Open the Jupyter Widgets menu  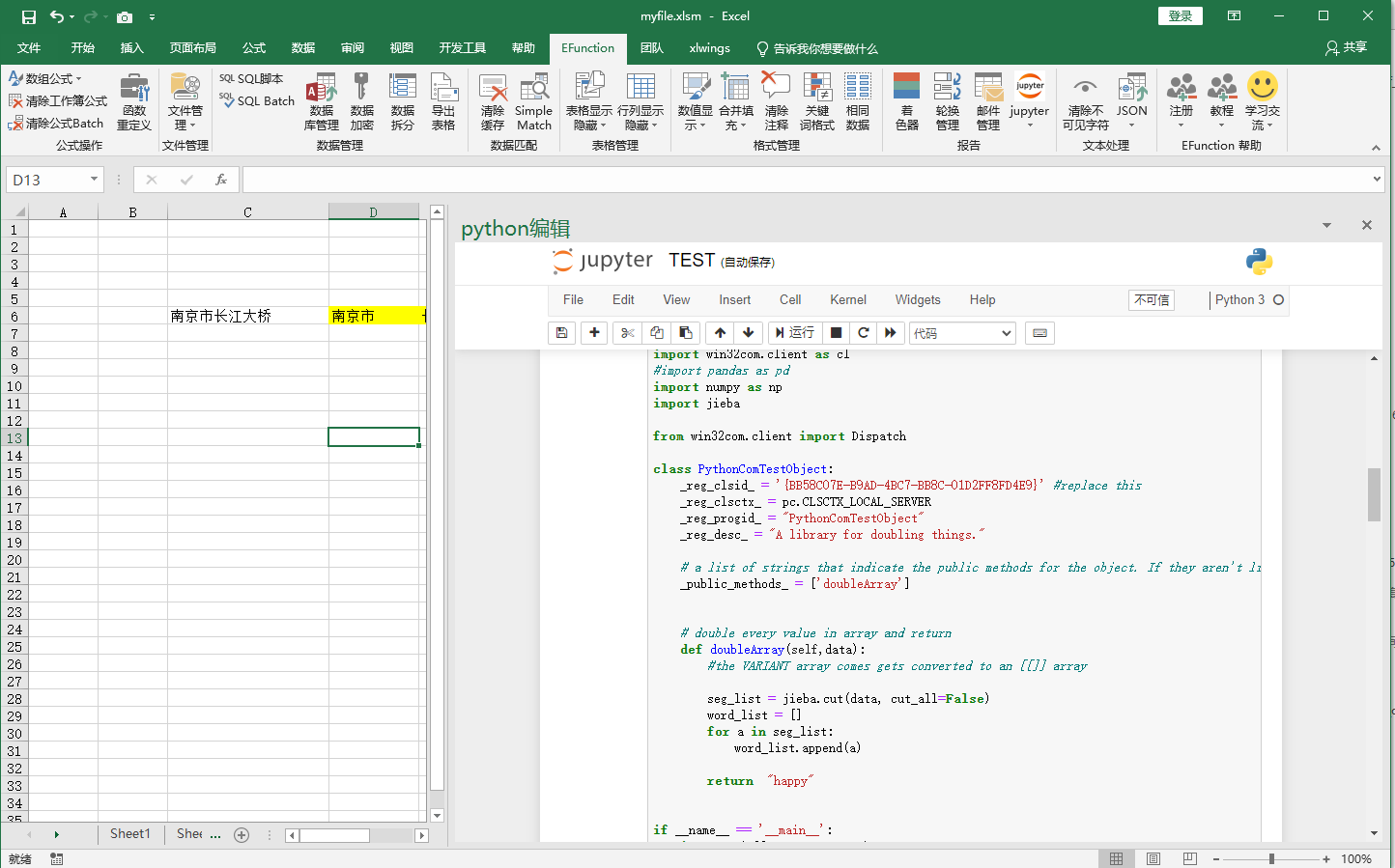pyautogui.click(x=918, y=300)
